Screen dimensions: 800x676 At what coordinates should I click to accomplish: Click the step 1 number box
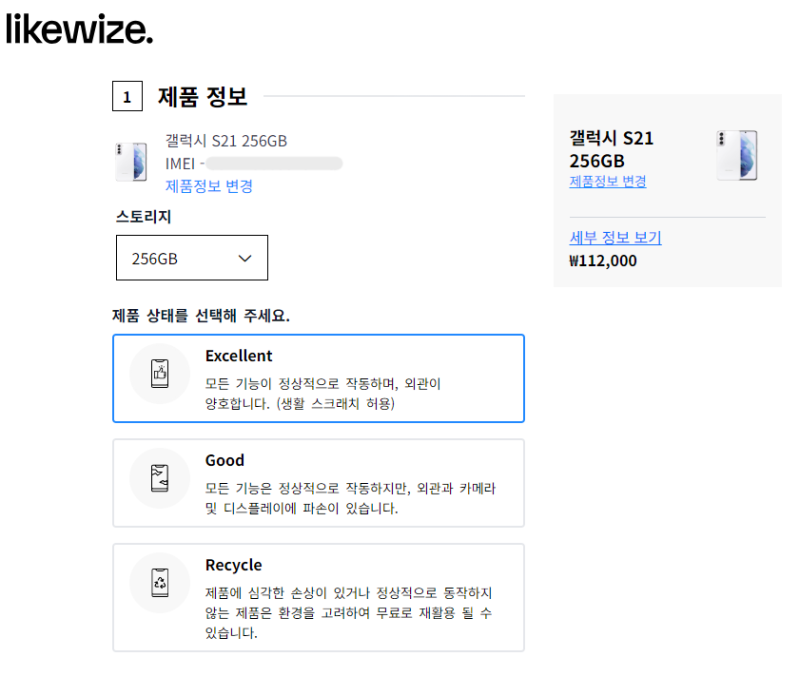(x=127, y=97)
